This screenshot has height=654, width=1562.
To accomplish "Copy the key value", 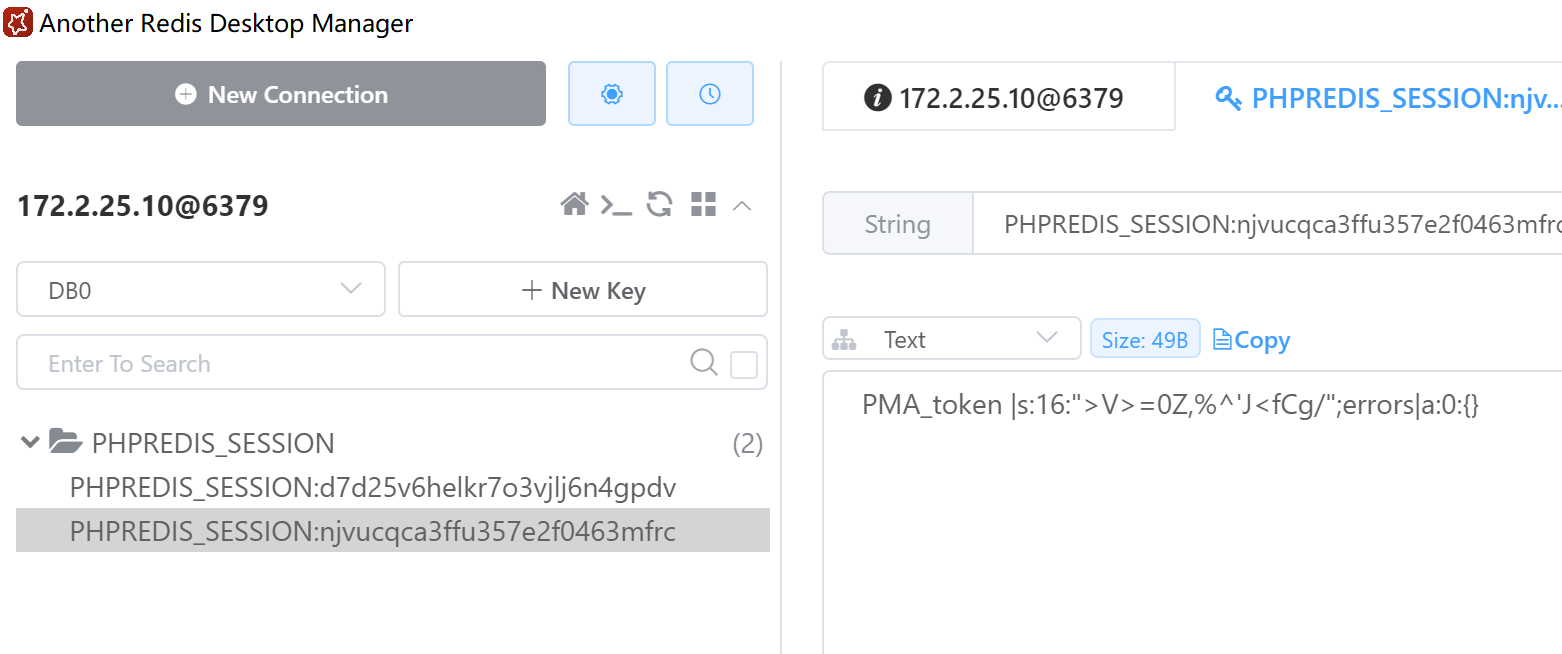I will coord(1251,340).
